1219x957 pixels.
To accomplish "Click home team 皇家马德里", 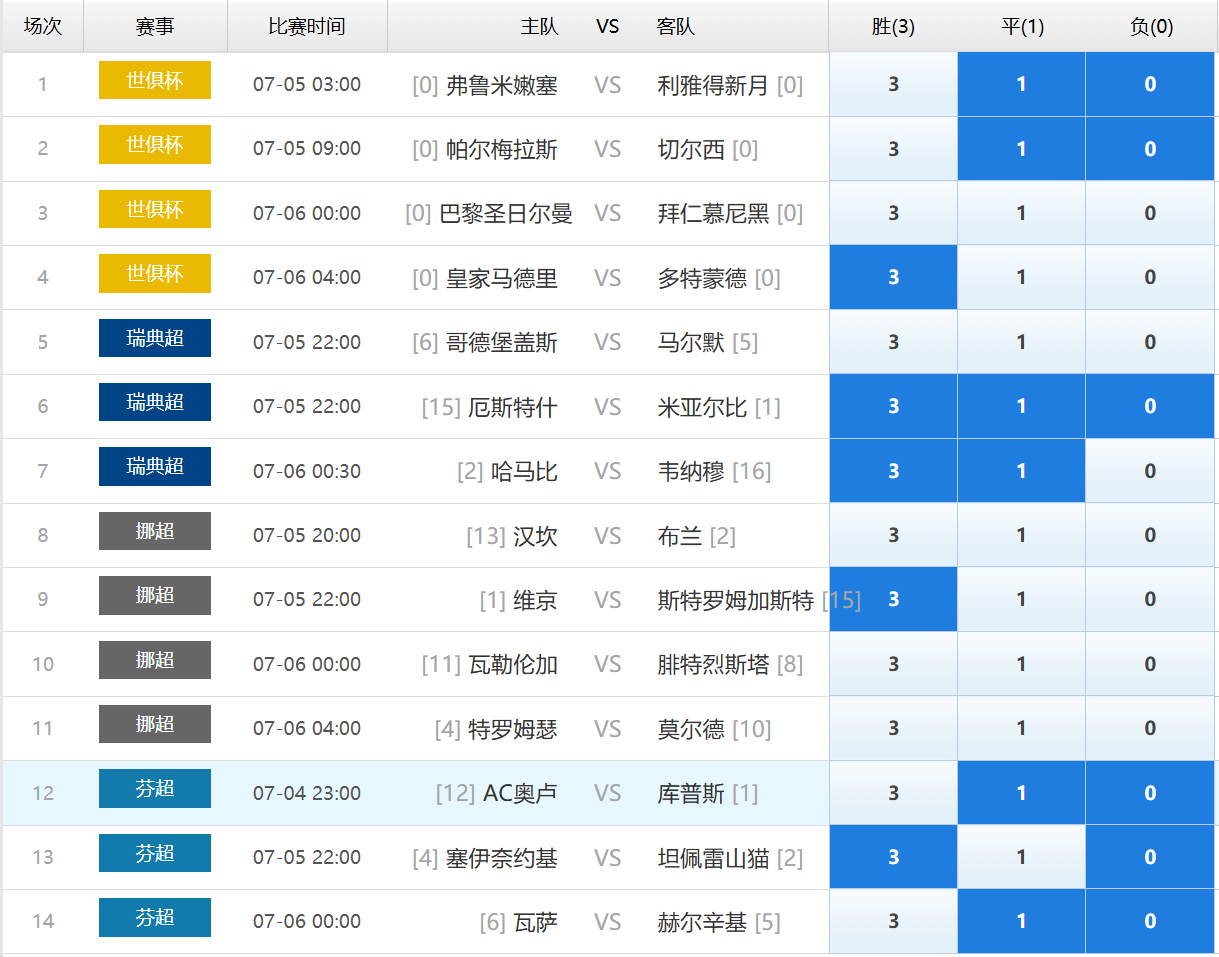I will click(x=502, y=278).
